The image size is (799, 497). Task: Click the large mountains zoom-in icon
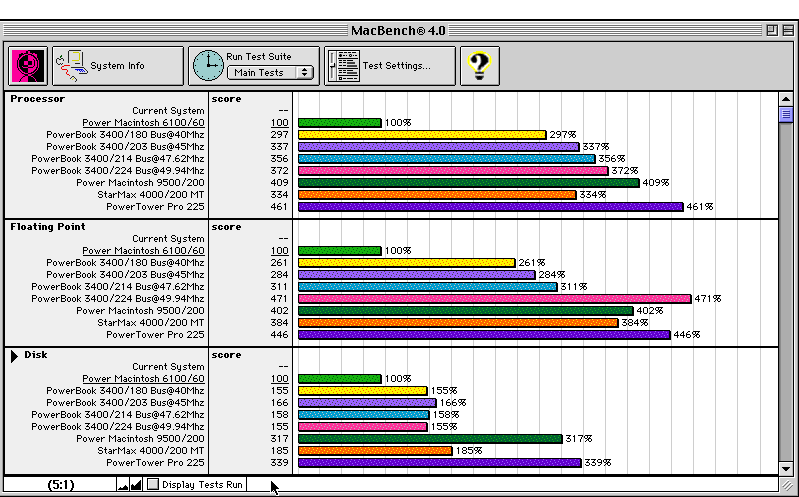coord(135,485)
